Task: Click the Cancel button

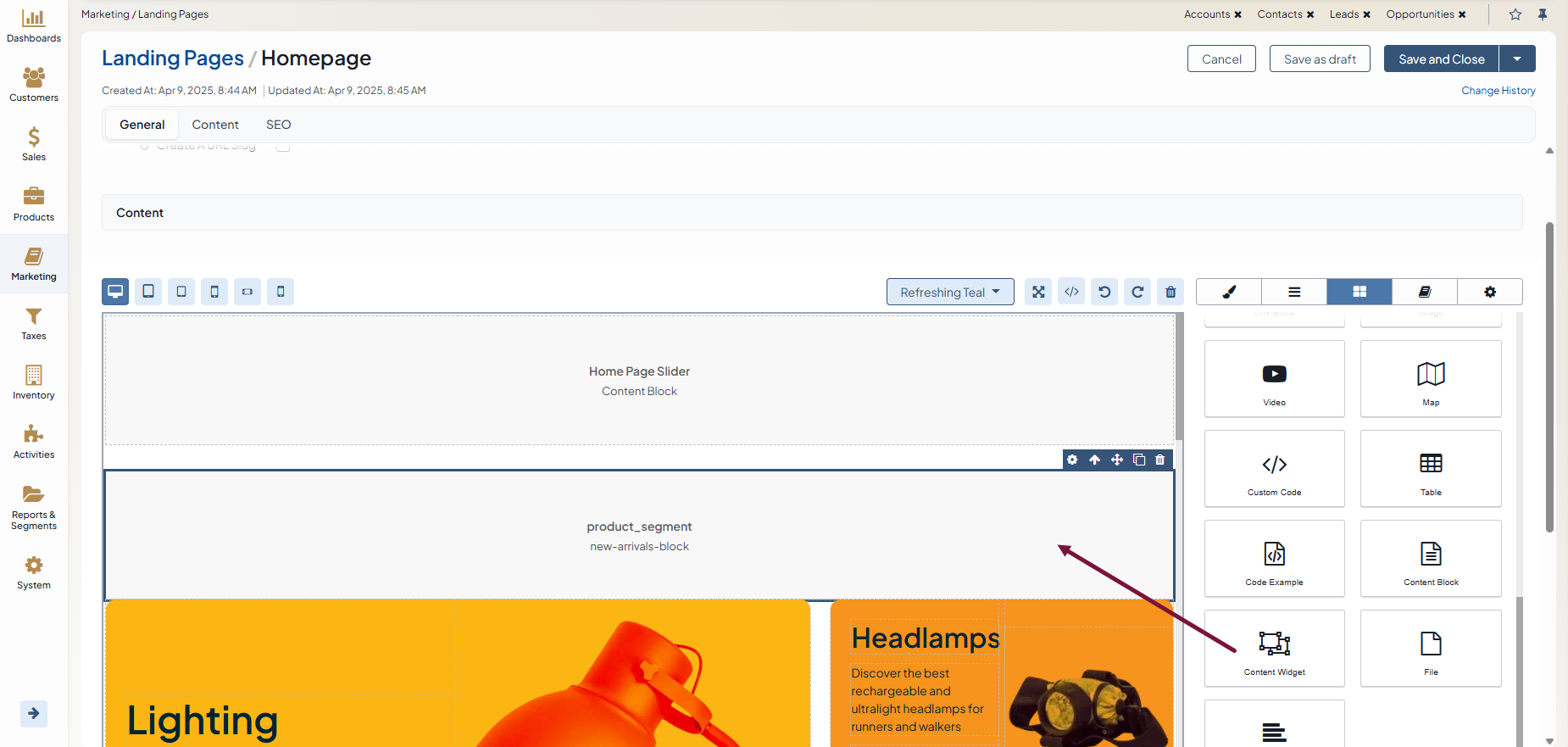Action: click(x=1221, y=59)
